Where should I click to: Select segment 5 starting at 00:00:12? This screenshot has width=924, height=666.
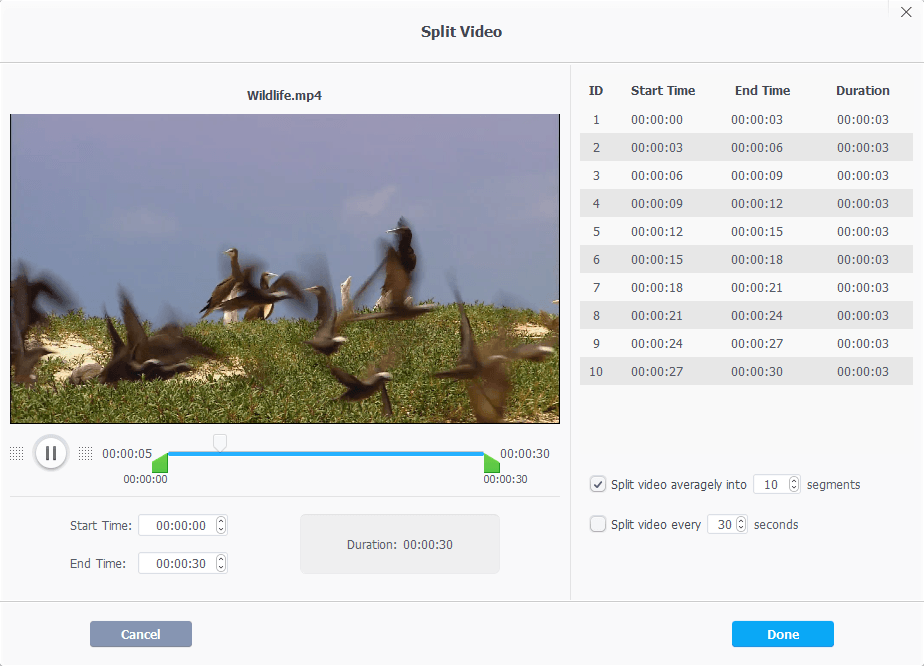[746, 232]
